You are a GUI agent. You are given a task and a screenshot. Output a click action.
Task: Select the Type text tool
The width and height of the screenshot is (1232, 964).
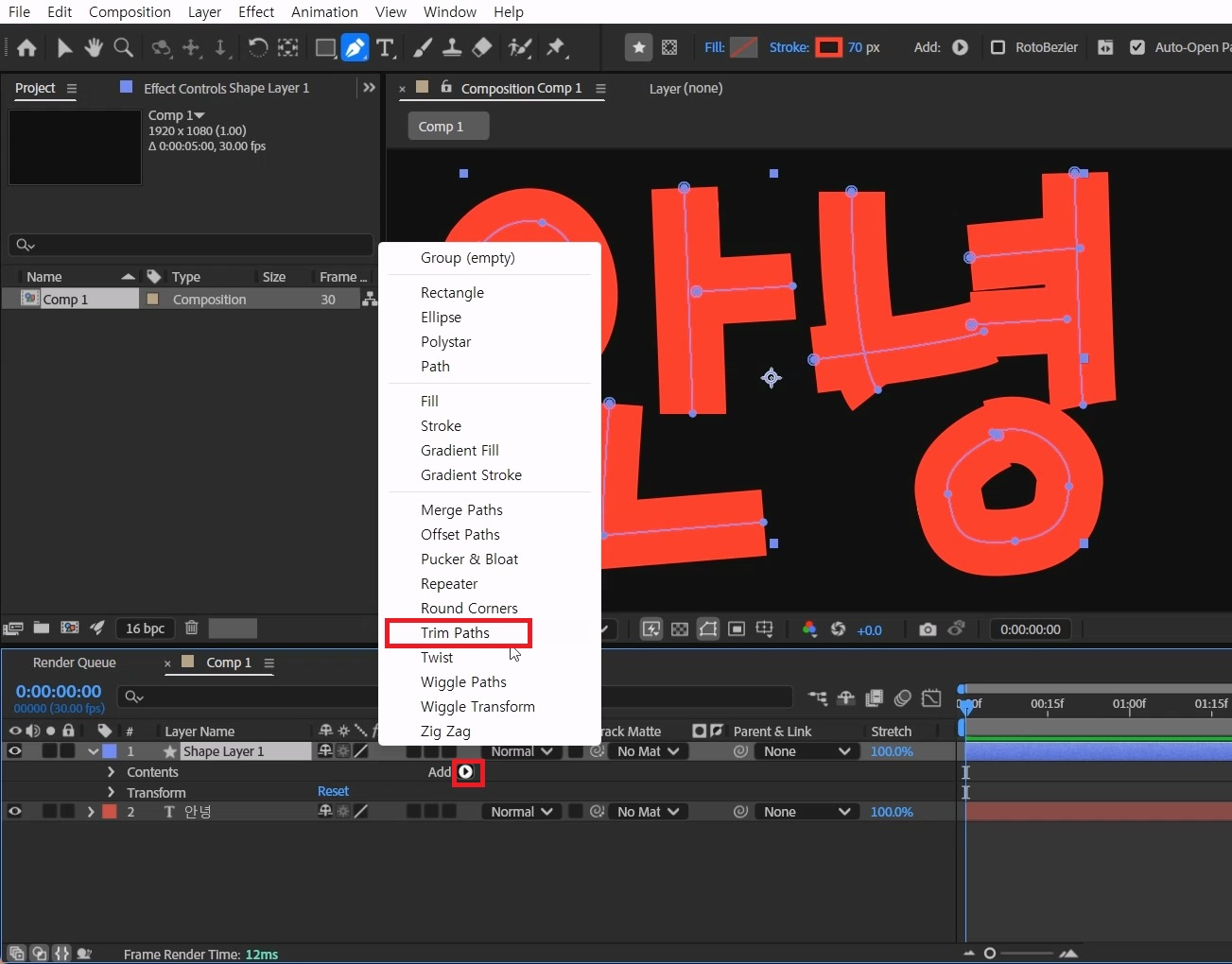click(x=385, y=47)
